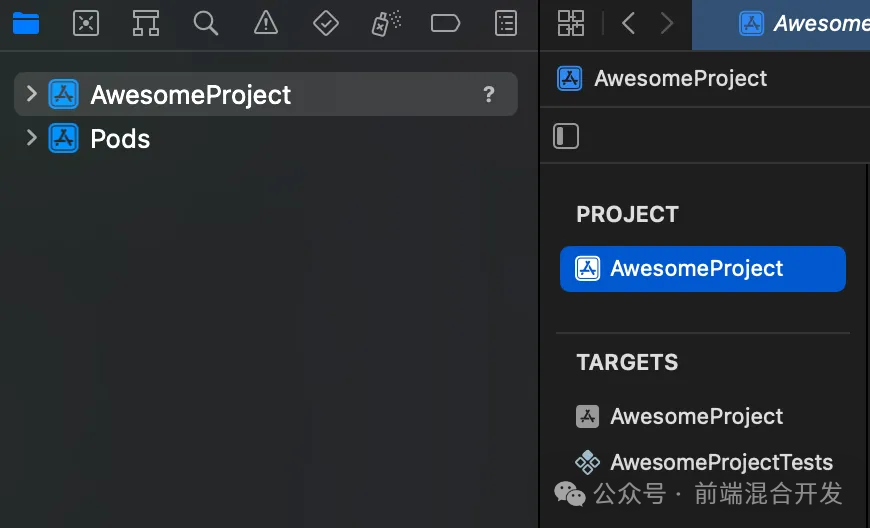Go forward with the right chevron

(x=667, y=23)
